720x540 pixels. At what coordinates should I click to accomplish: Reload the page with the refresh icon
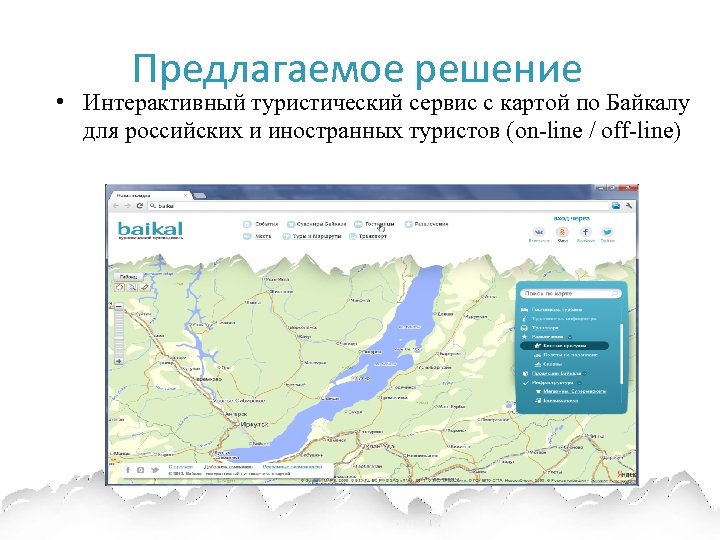(x=140, y=206)
